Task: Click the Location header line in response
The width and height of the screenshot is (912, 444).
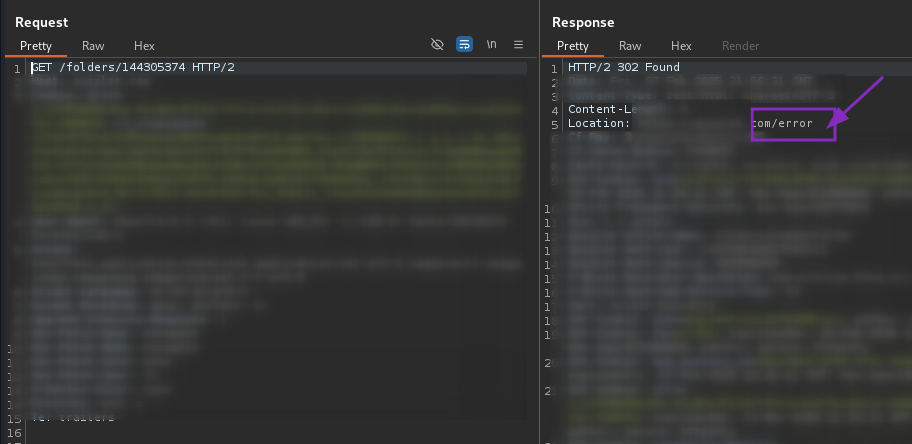Action: tap(598, 124)
